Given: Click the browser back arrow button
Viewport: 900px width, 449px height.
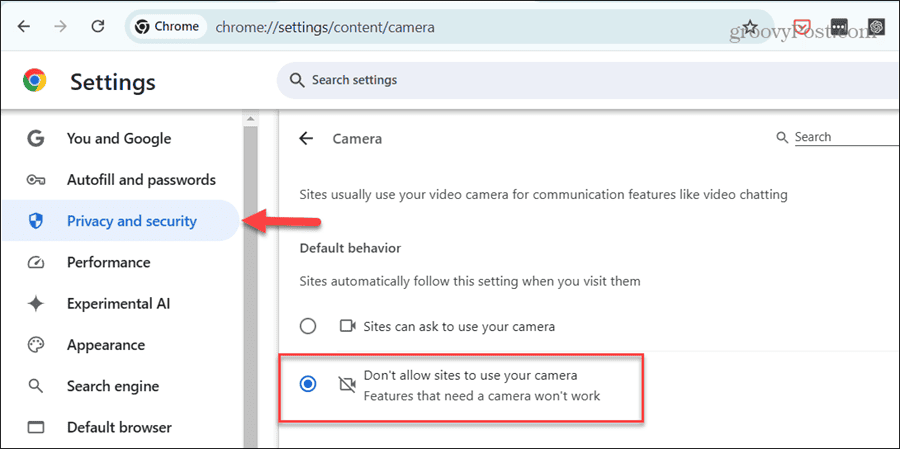Looking at the screenshot, I should [x=24, y=27].
